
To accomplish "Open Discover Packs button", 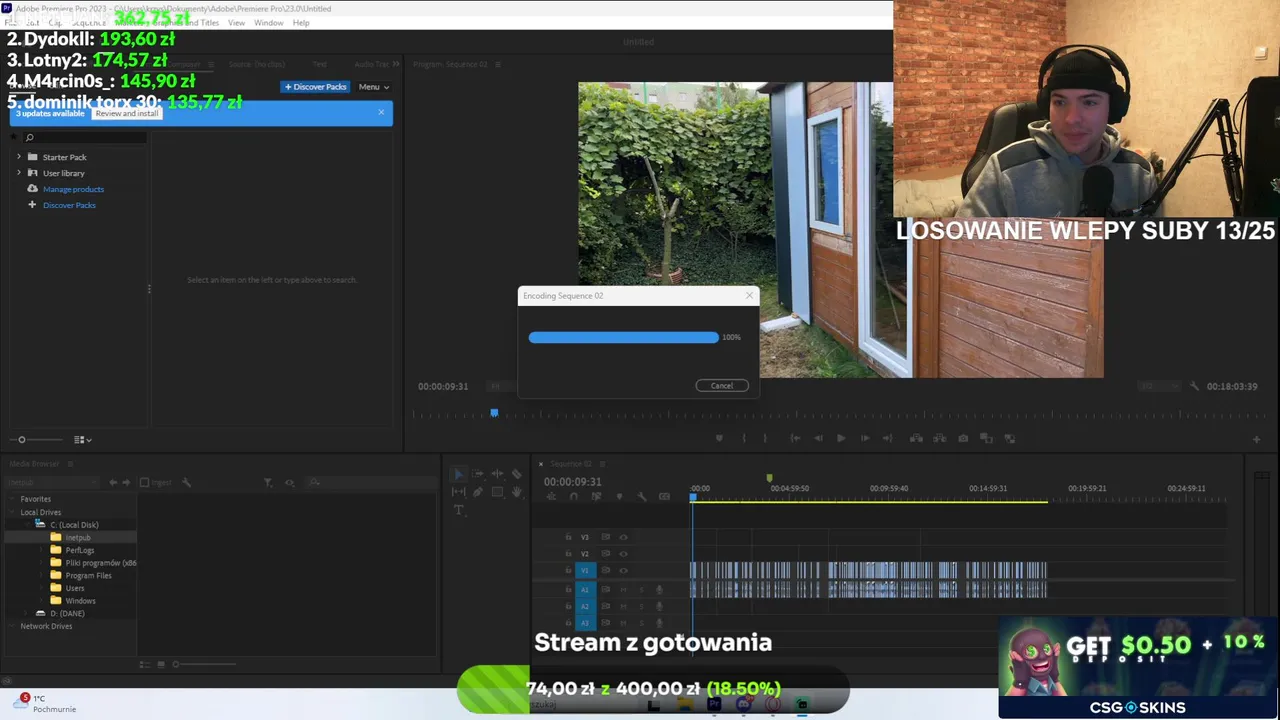I will click(x=315, y=87).
